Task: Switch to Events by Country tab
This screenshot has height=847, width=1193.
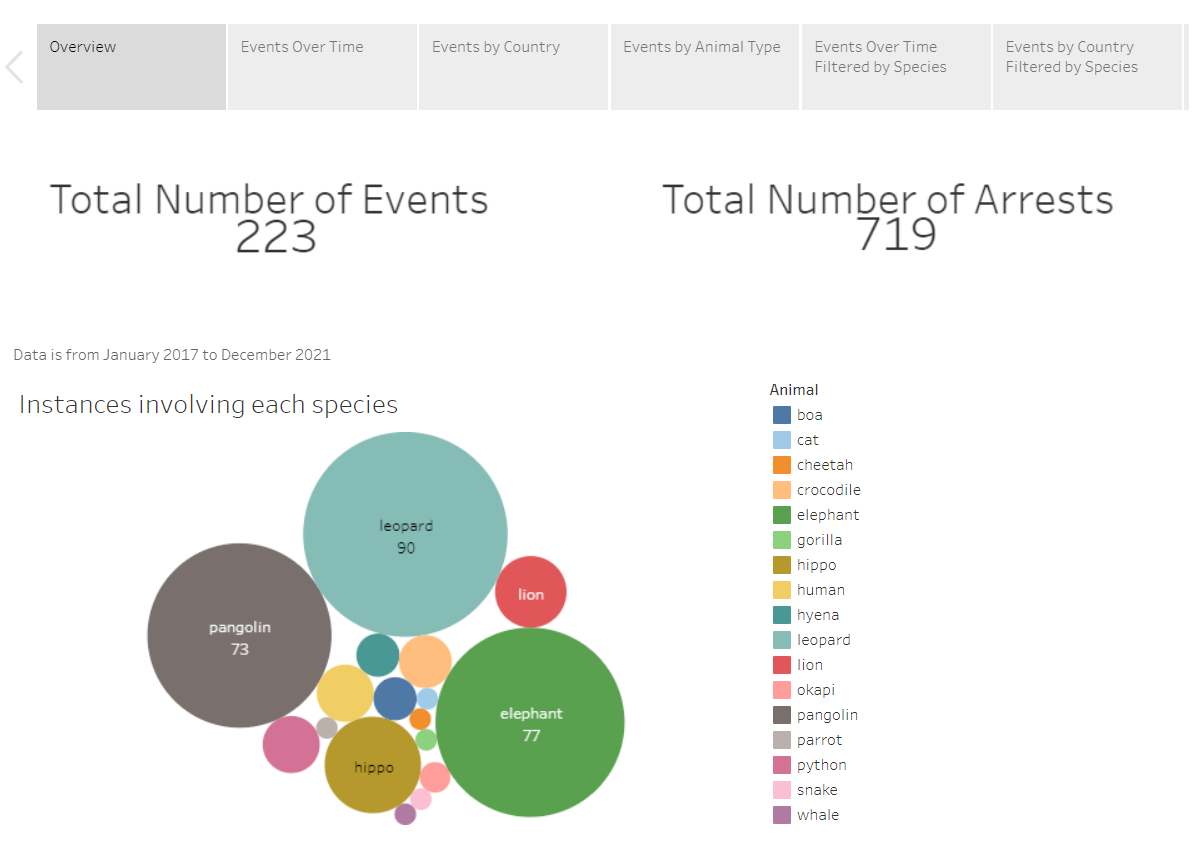Action: (512, 67)
